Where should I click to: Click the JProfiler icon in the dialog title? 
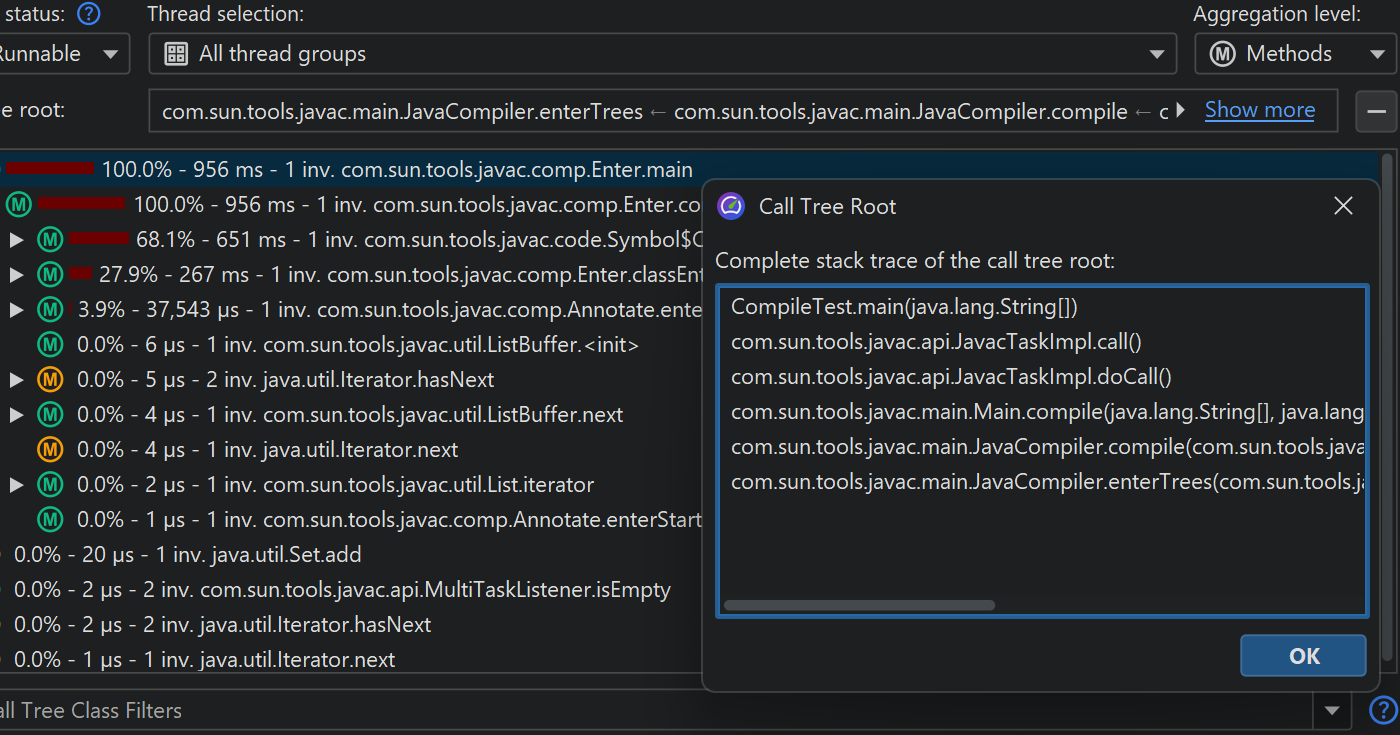(731, 206)
